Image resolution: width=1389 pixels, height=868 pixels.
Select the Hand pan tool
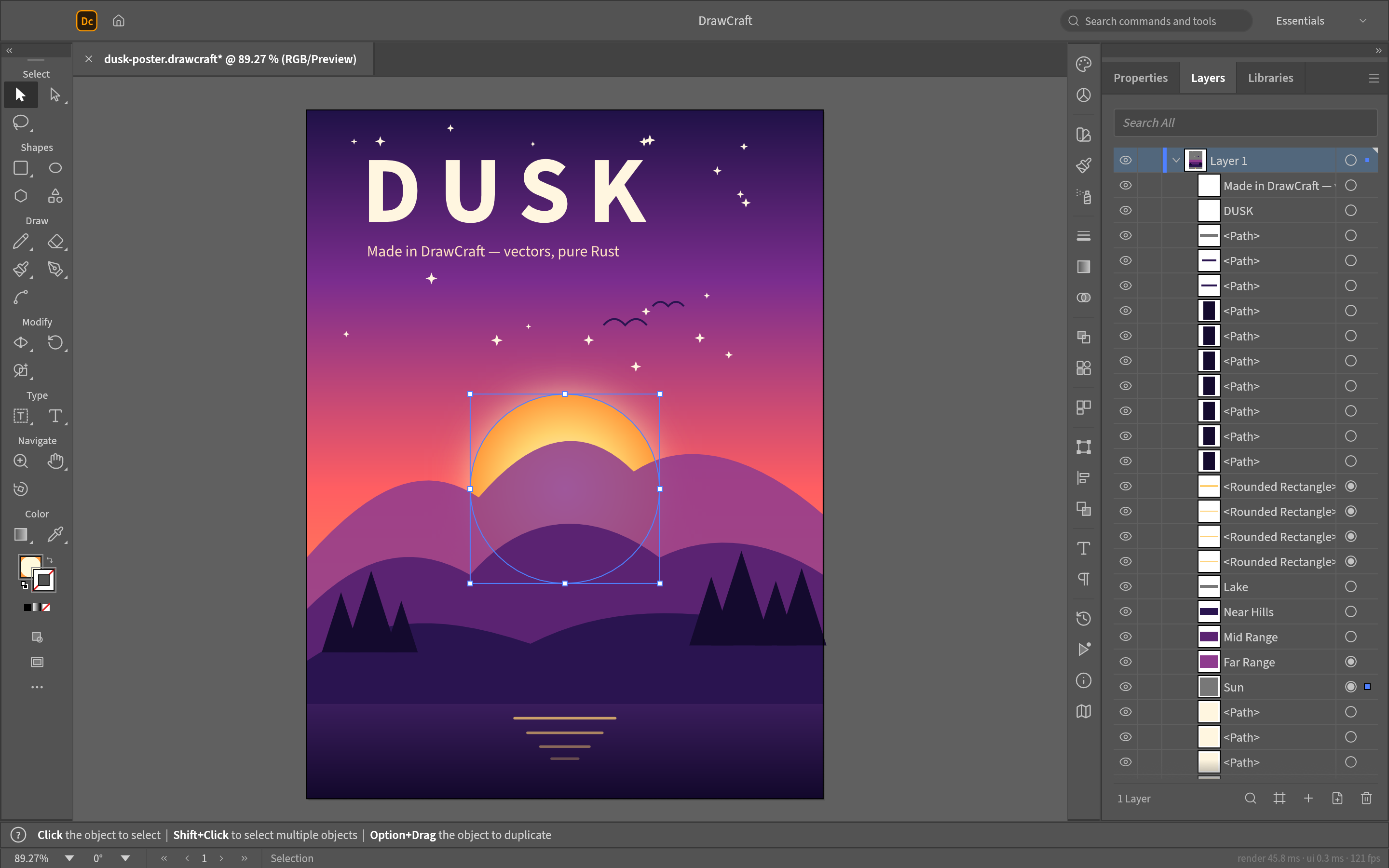coord(55,461)
